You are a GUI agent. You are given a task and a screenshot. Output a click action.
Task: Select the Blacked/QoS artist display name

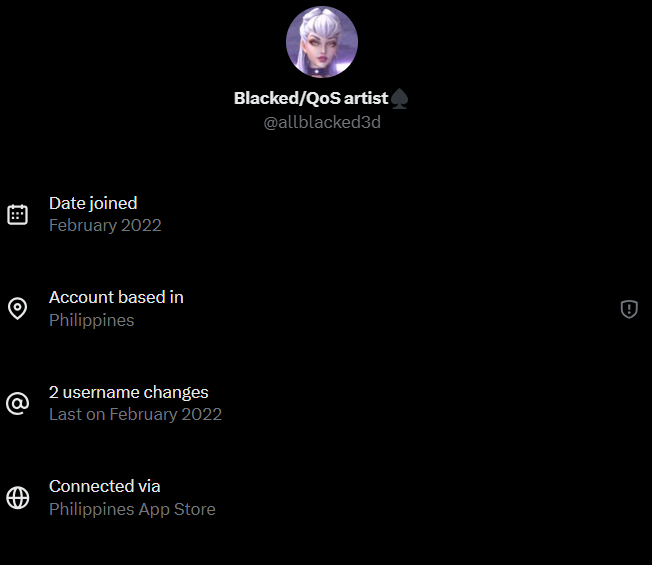311,99
